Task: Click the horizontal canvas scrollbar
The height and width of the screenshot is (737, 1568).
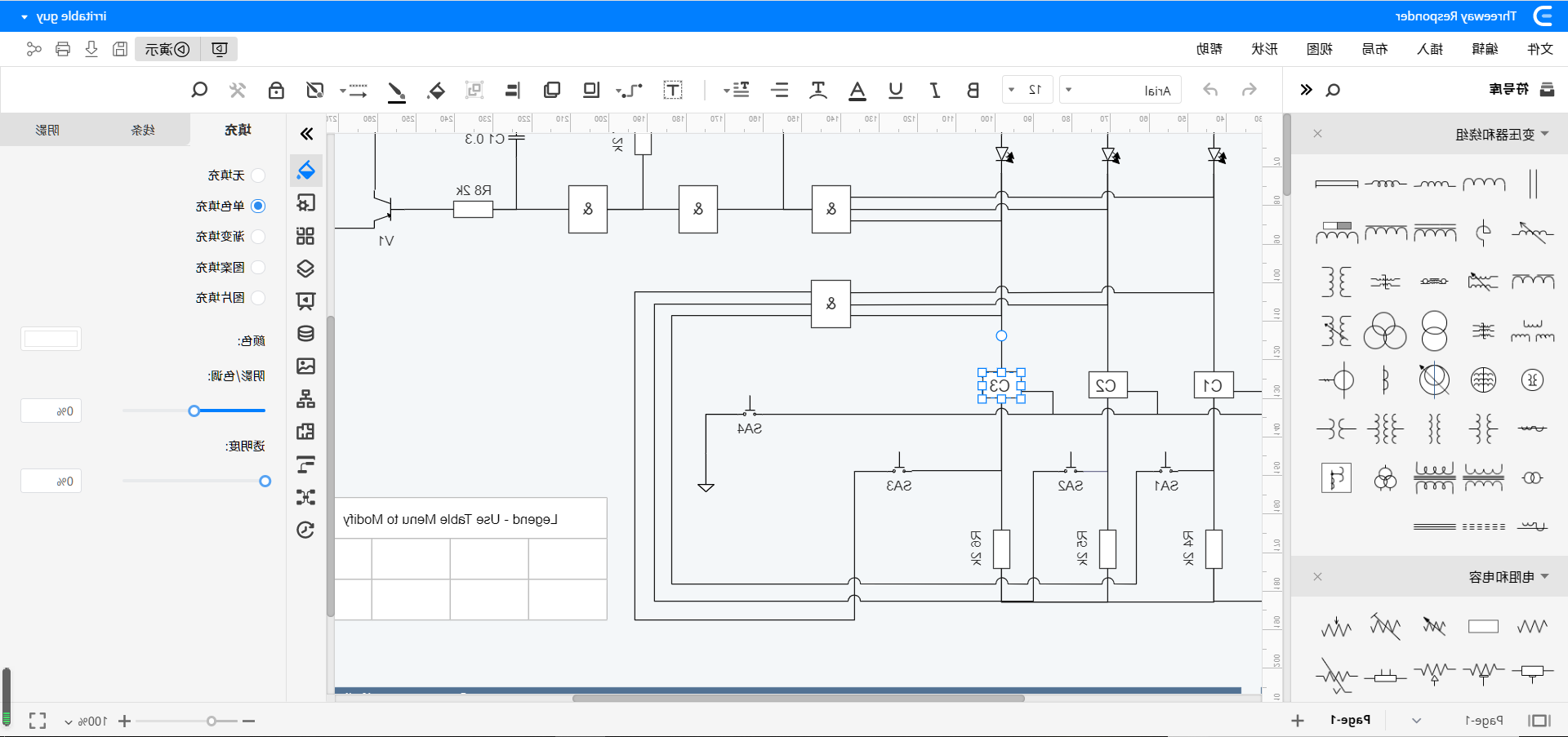Action: click(x=798, y=699)
